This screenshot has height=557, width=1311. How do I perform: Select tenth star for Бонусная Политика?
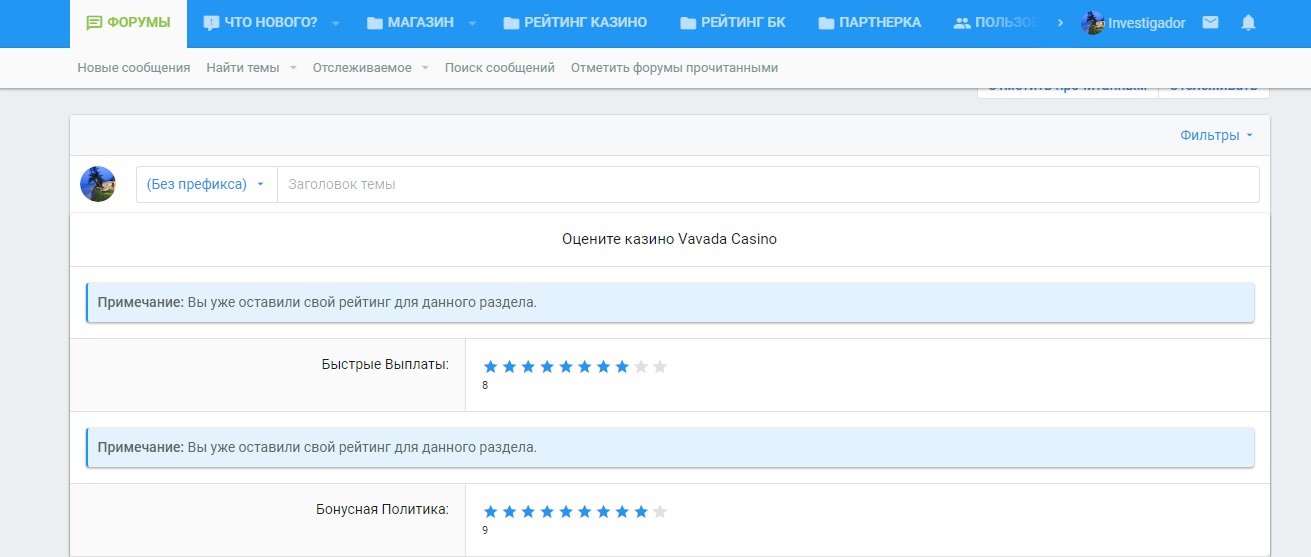[x=660, y=512]
